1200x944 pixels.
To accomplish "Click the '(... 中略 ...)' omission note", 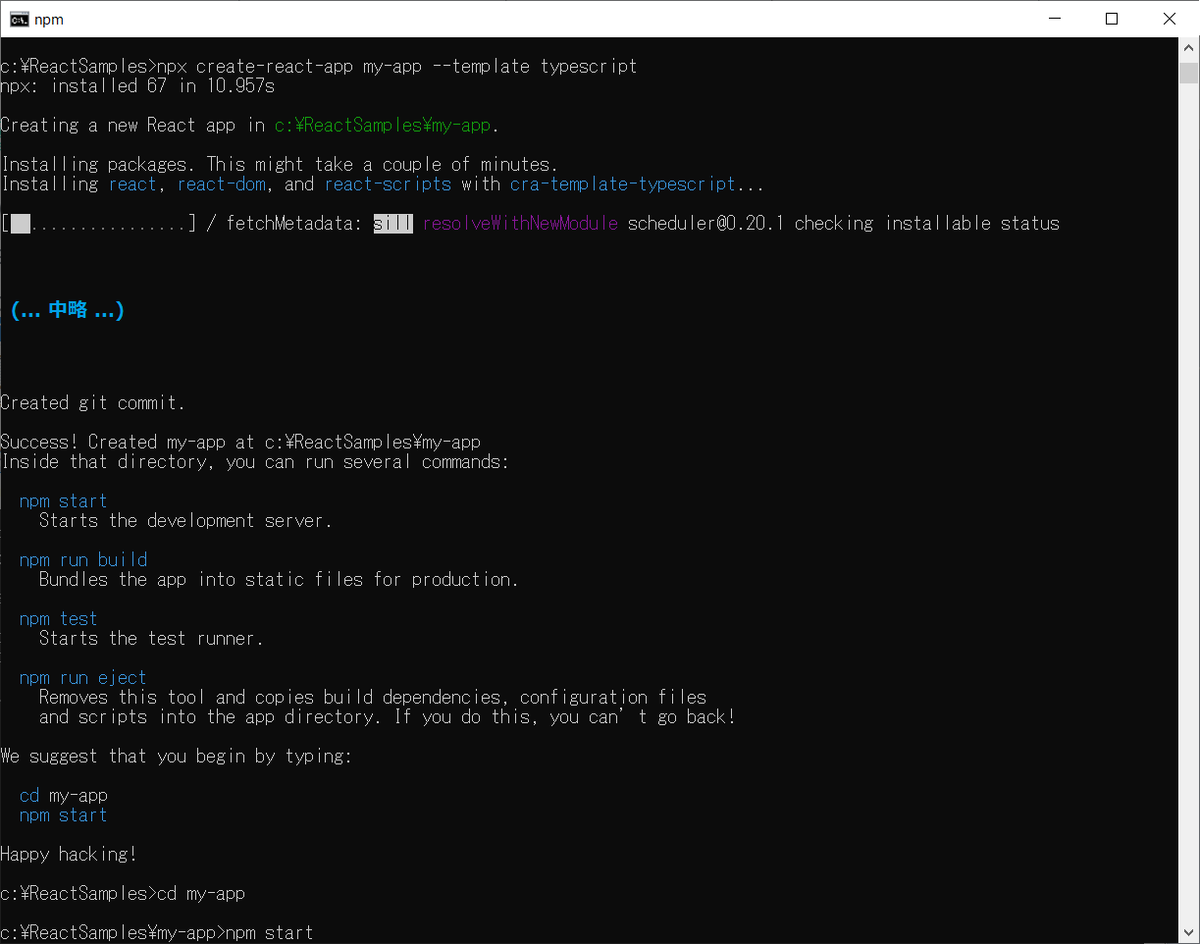I will tap(67, 310).
